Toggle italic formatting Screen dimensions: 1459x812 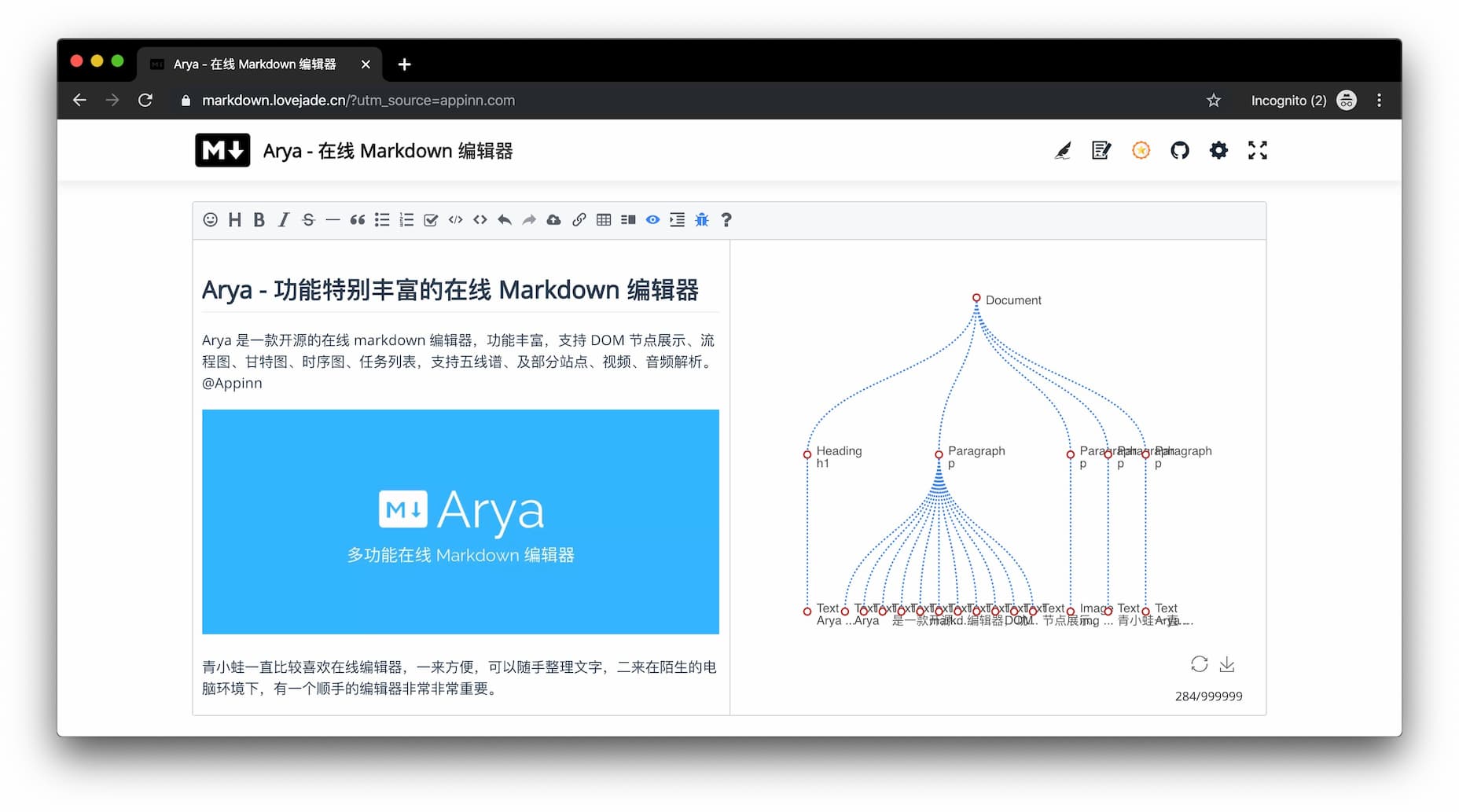[x=284, y=220]
